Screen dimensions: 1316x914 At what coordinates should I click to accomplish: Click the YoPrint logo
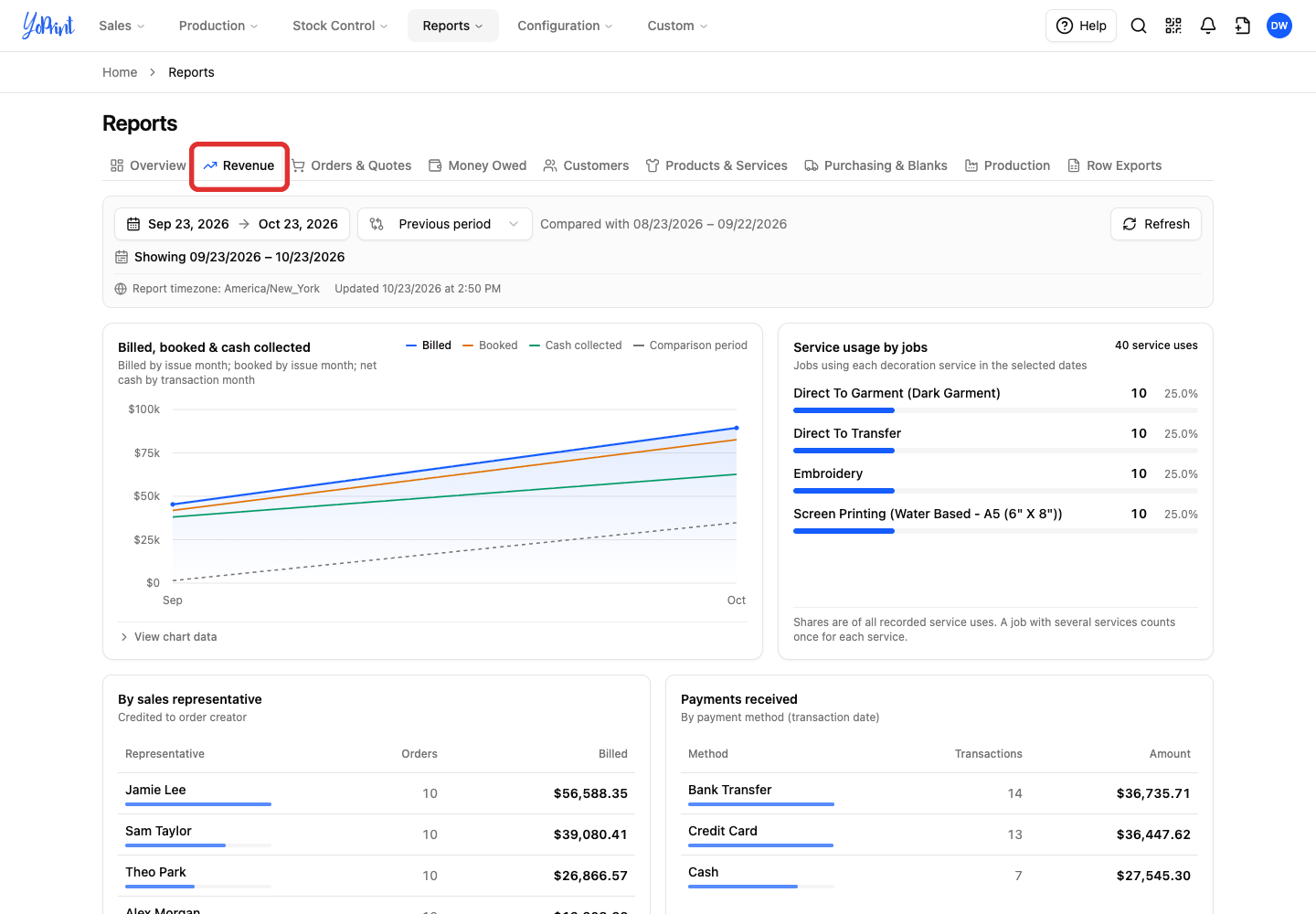(48, 26)
